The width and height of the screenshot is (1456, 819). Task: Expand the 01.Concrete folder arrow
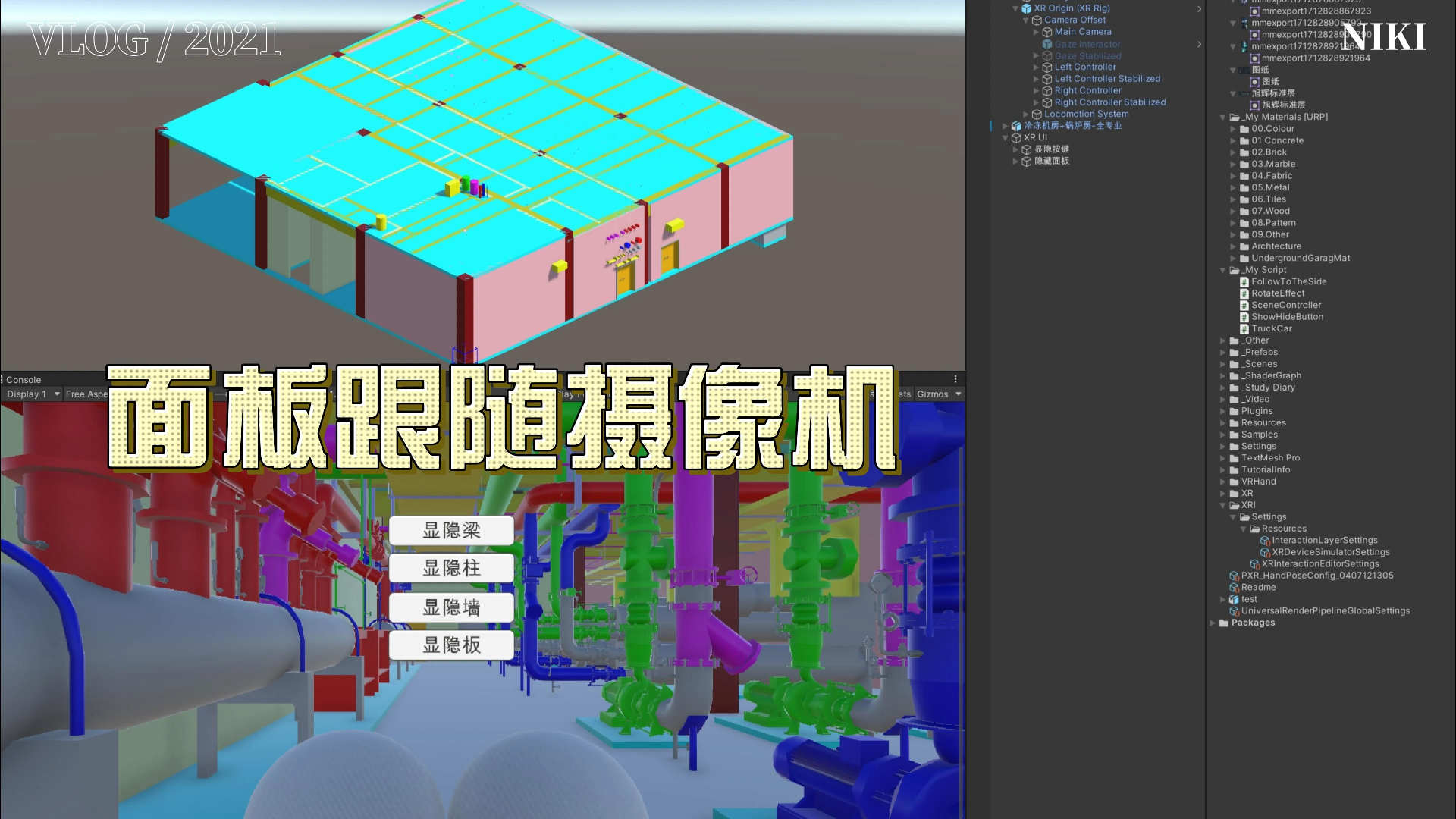[x=1233, y=141]
